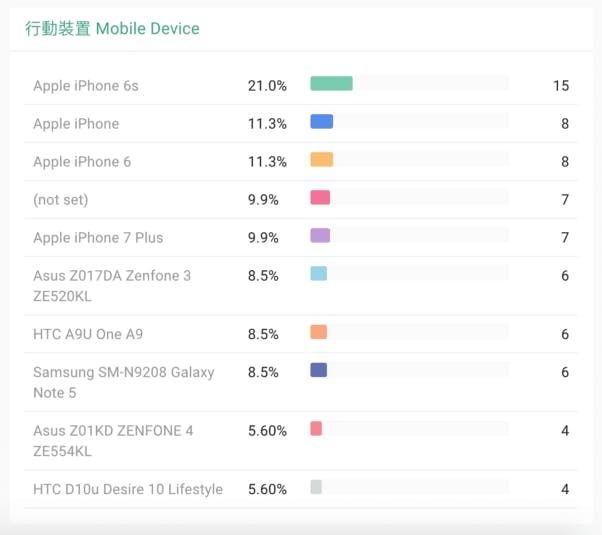The image size is (602, 535).
Task: Click the red bar for Asus Z01KD ZENFONE 4
Action: 316,429
